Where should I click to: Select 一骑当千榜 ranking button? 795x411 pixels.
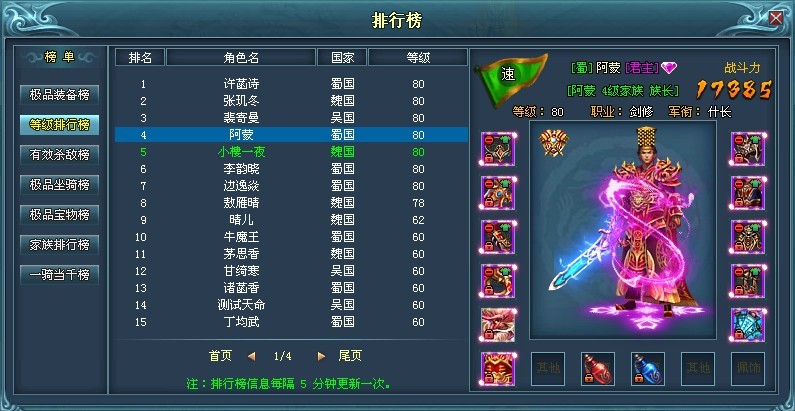point(59,275)
